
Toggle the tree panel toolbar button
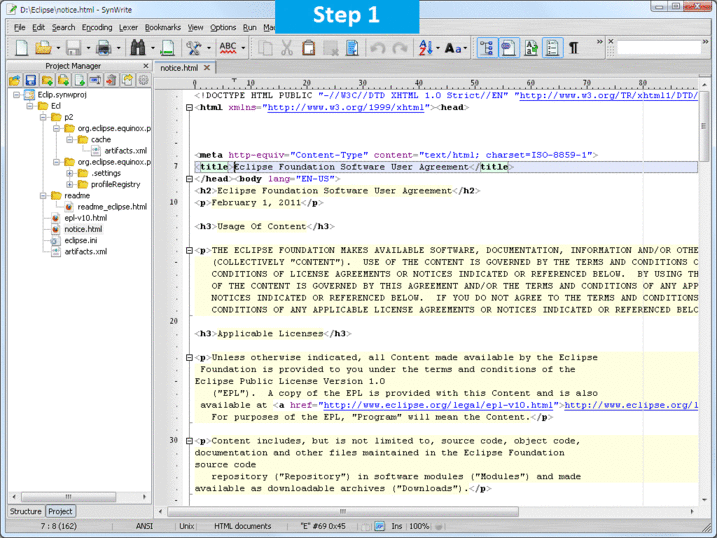[486, 47]
